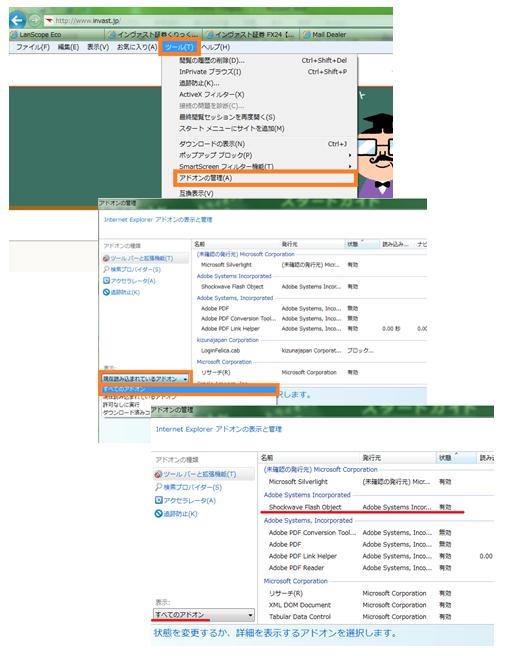Click tracking protection icon in dialog listing LoginFelica.cab

click(x=106, y=292)
